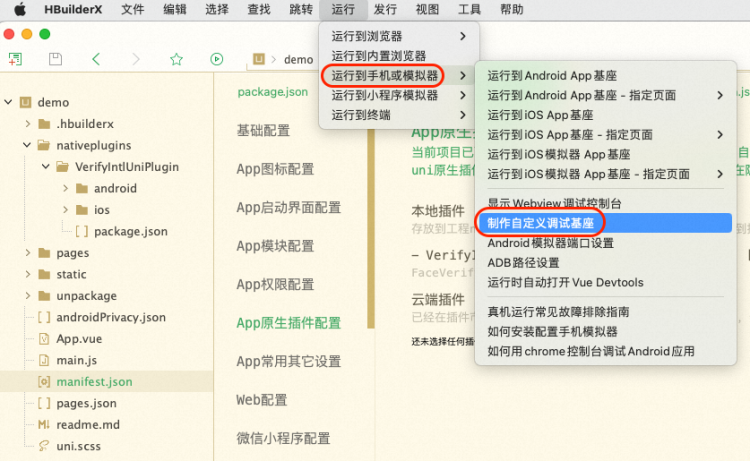Click the new file toolbar icon
This screenshot has height=461, width=750.
click(x=15, y=59)
